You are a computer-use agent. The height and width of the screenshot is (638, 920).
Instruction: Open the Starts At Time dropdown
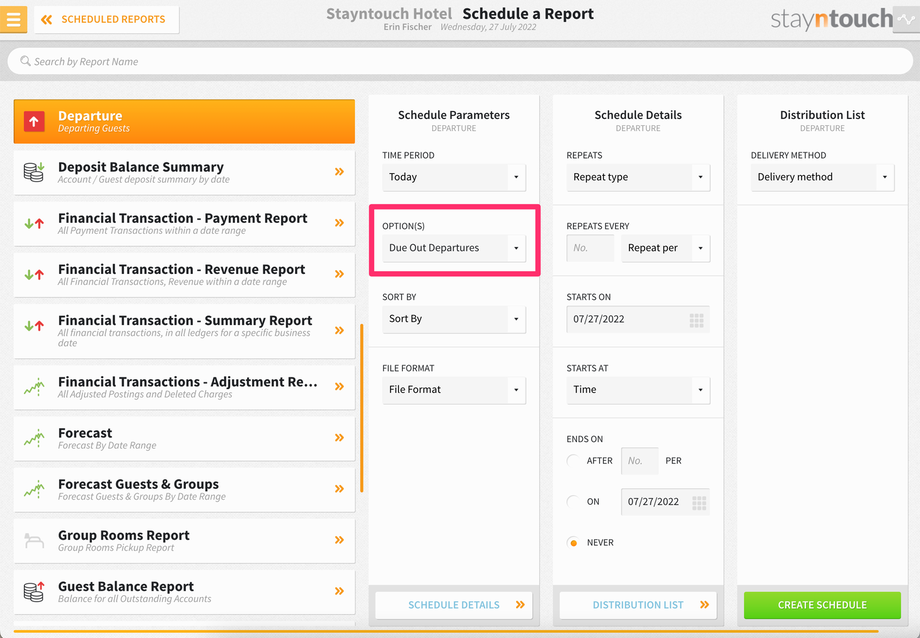(638, 390)
